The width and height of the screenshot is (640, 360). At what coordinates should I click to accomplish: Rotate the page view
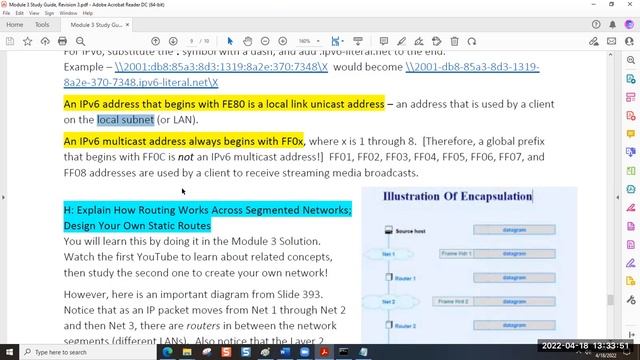click(472, 41)
